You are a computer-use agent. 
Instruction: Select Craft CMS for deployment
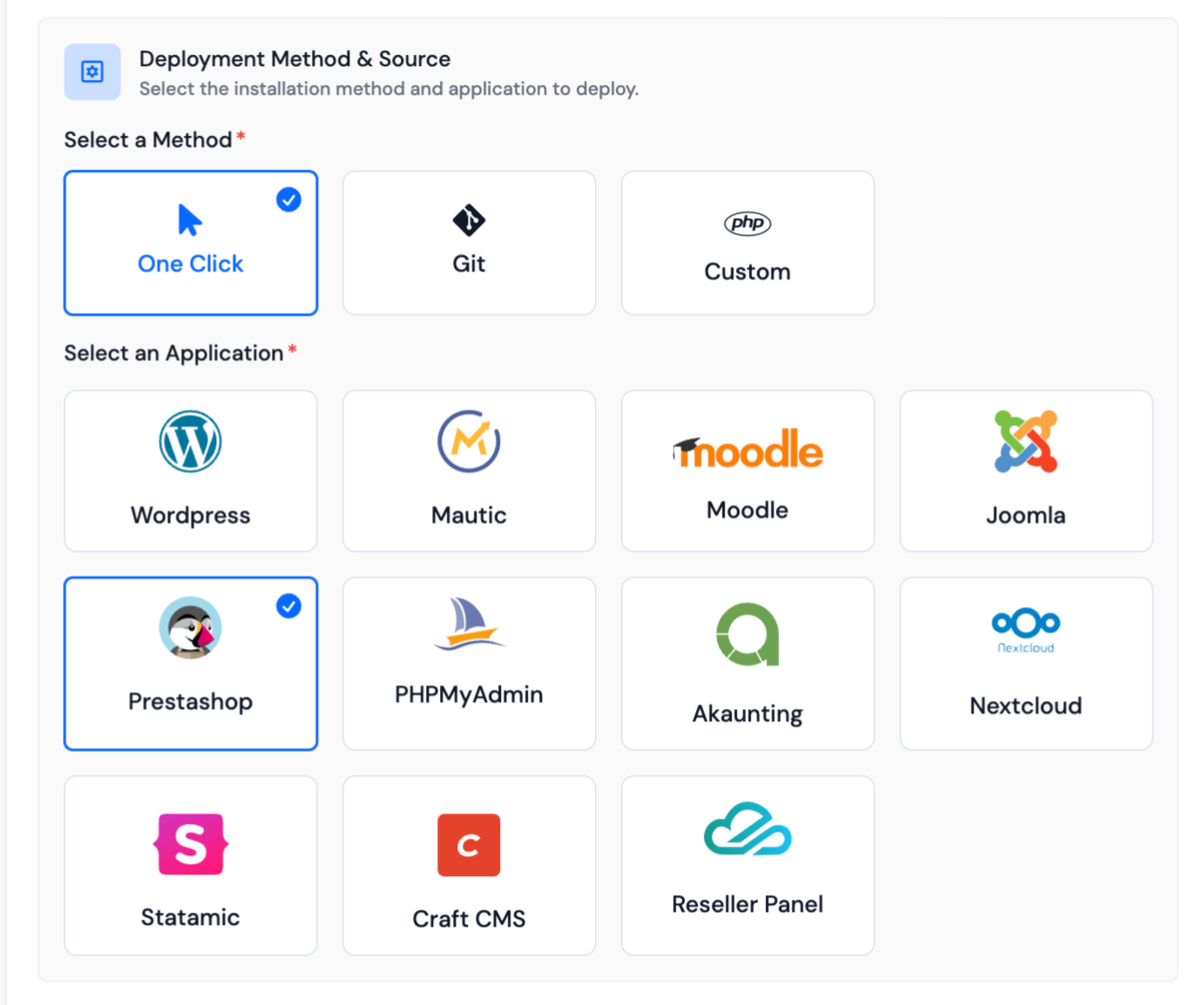pos(469,864)
